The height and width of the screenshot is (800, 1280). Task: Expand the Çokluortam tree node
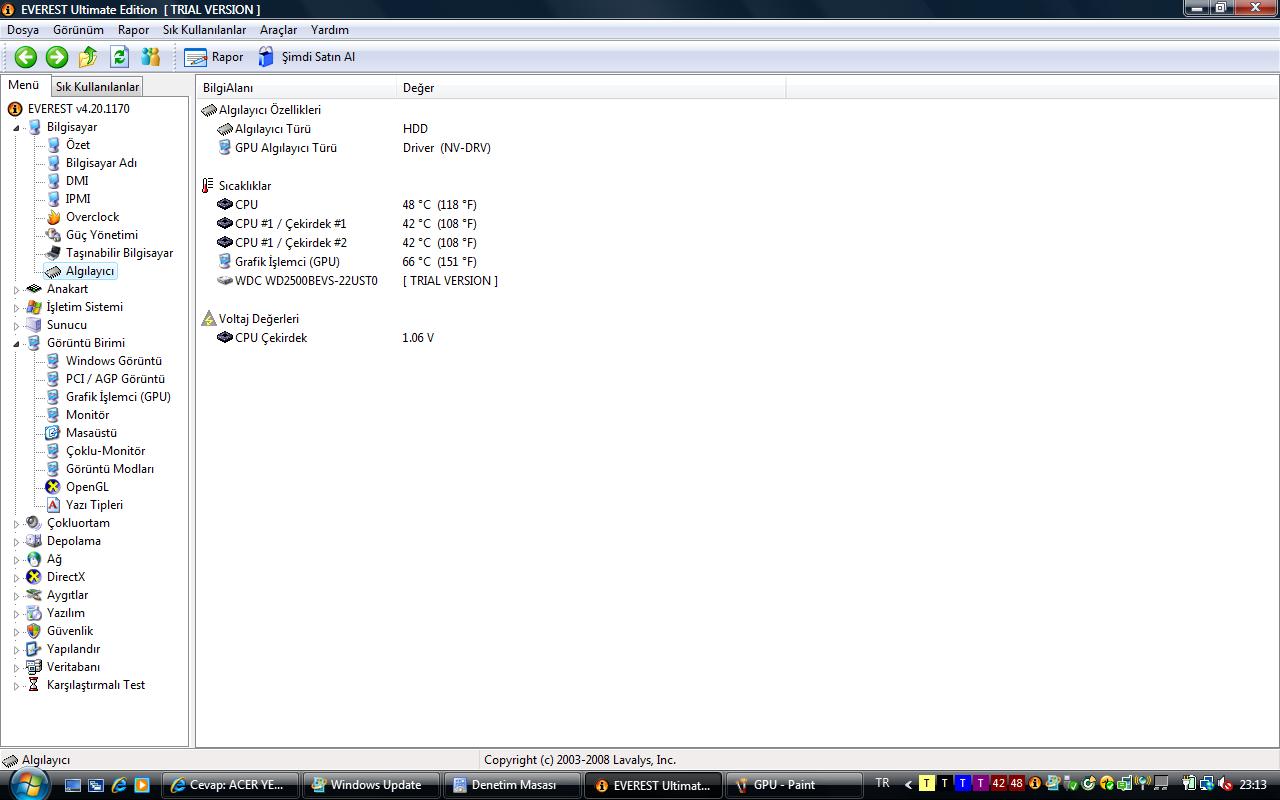point(16,524)
